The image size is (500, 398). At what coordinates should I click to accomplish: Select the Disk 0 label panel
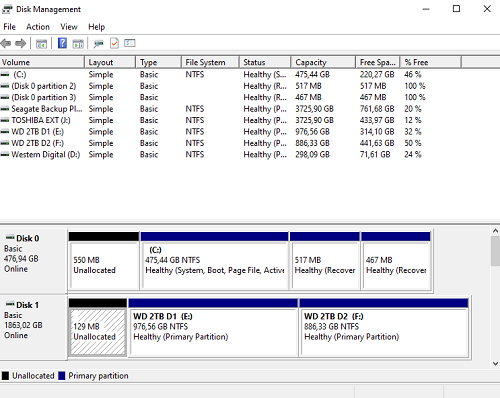[x=33, y=260]
